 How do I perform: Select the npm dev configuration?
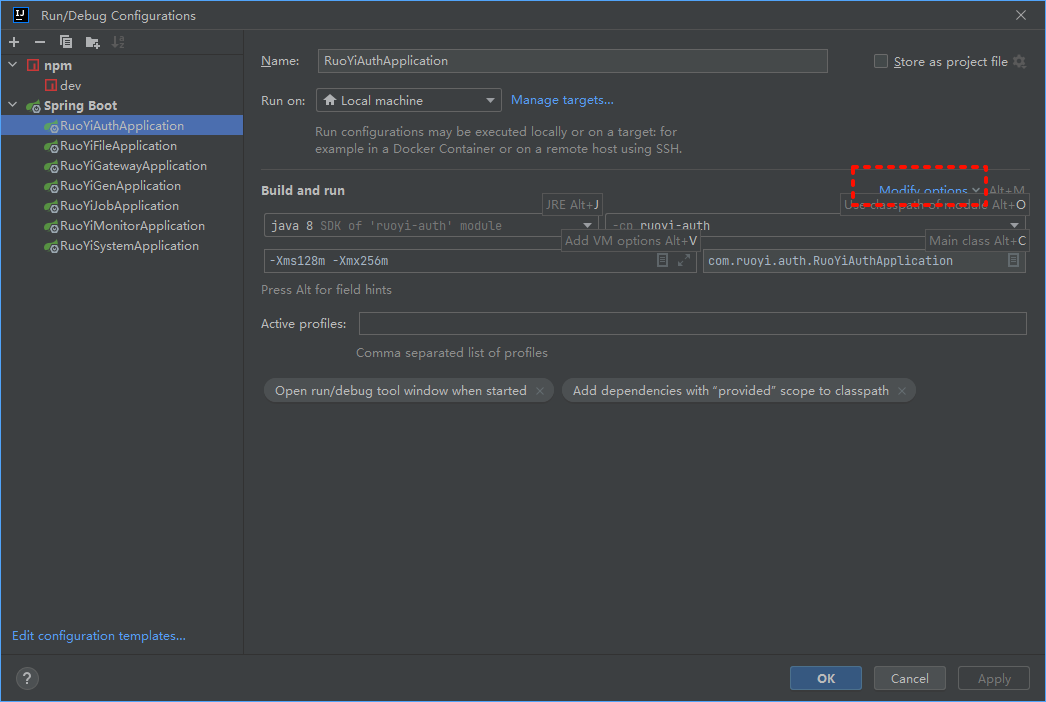coord(70,86)
